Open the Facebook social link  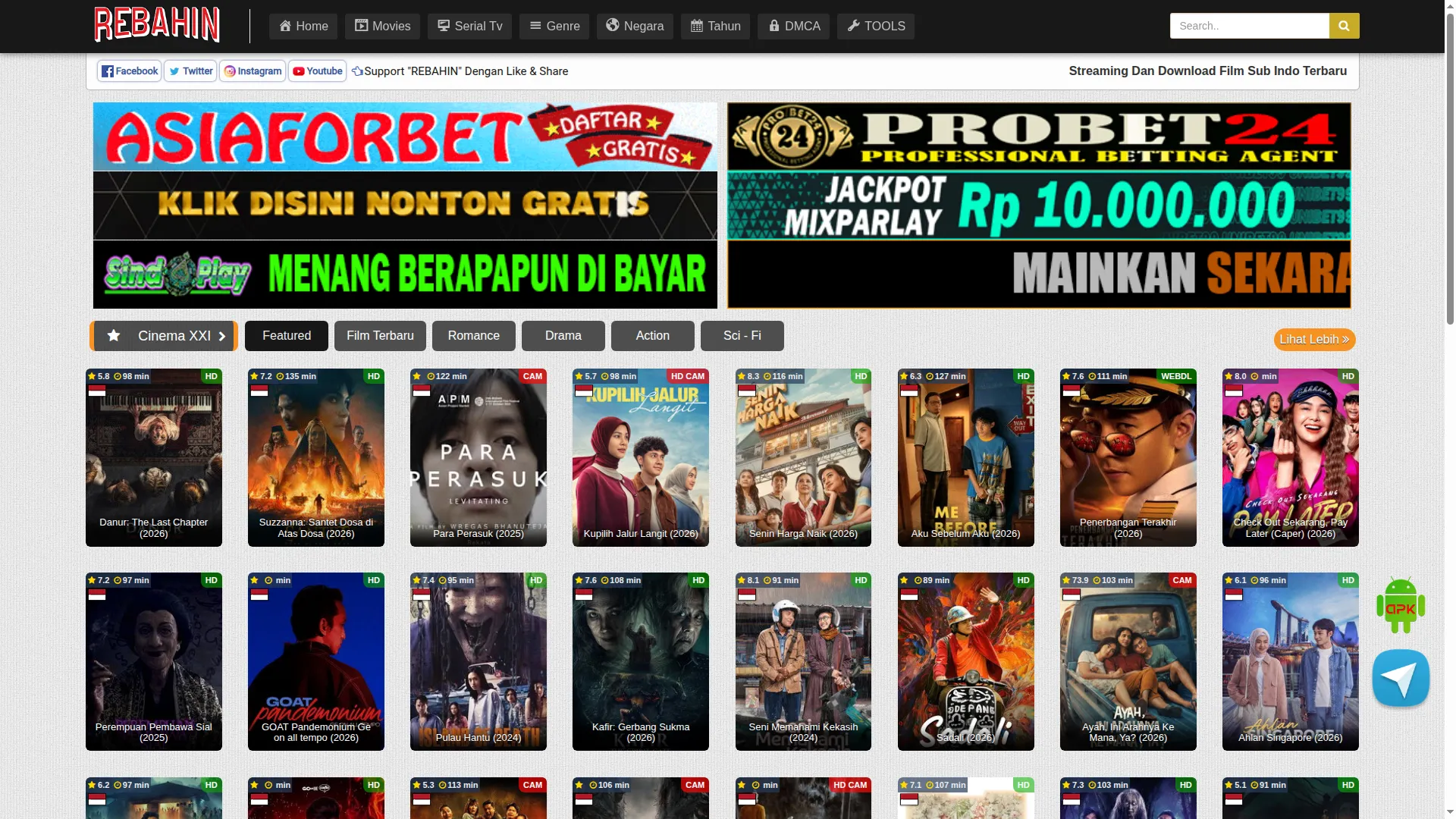[x=130, y=71]
